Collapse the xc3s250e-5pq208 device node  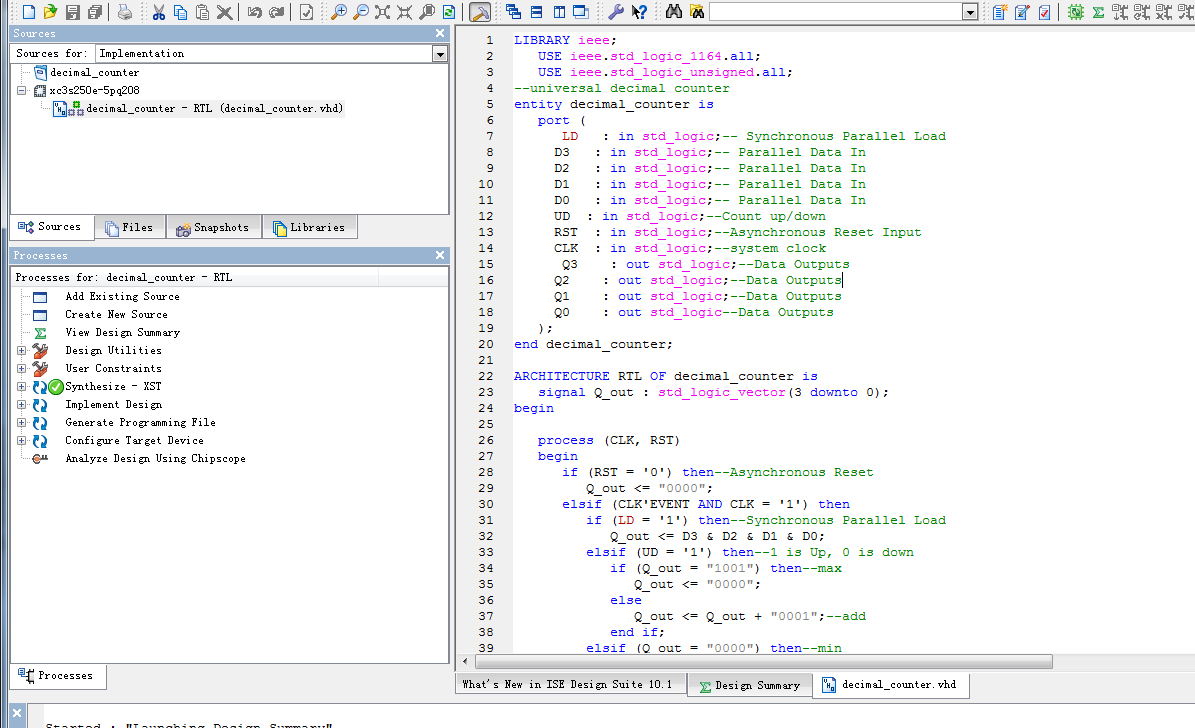click(x=22, y=90)
